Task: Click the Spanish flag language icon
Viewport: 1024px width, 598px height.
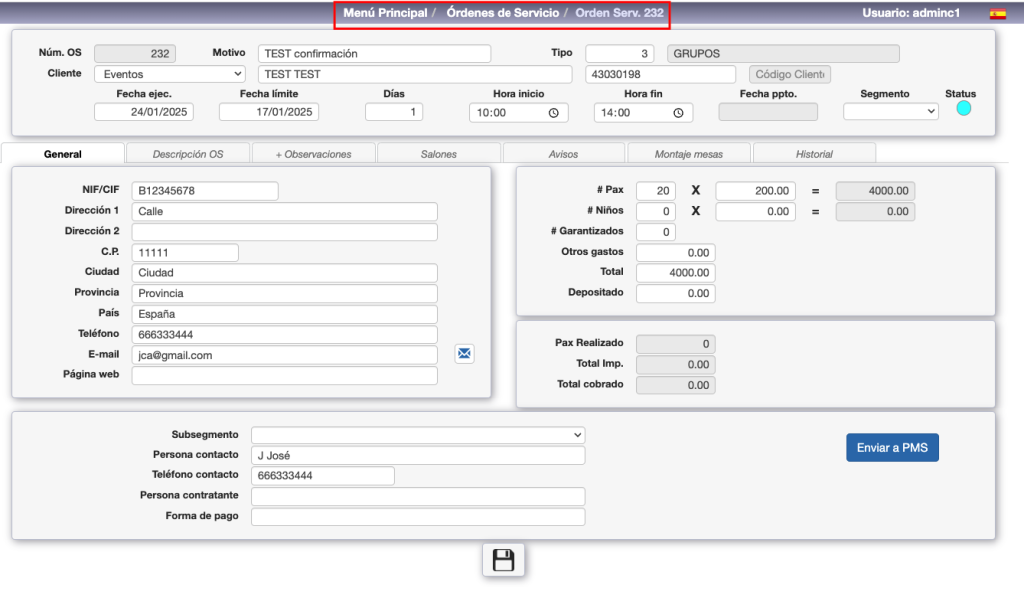Action: (997, 14)
